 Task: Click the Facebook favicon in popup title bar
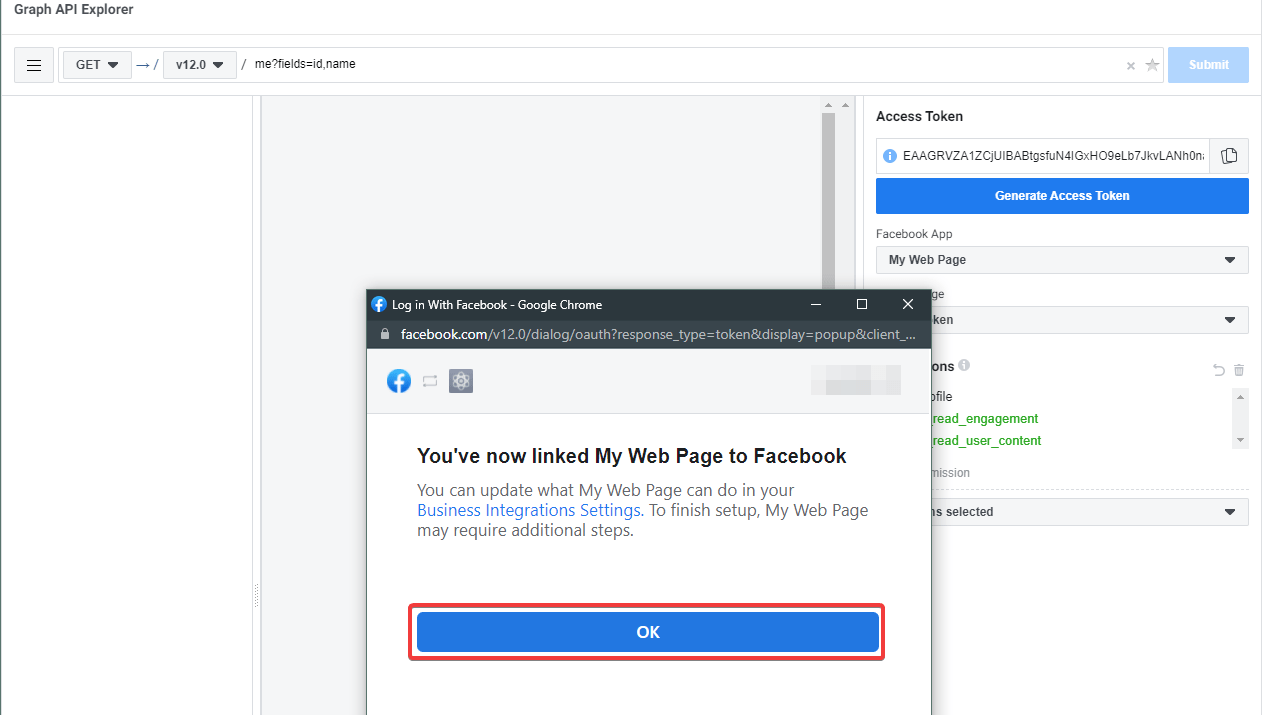coord(379,305)
